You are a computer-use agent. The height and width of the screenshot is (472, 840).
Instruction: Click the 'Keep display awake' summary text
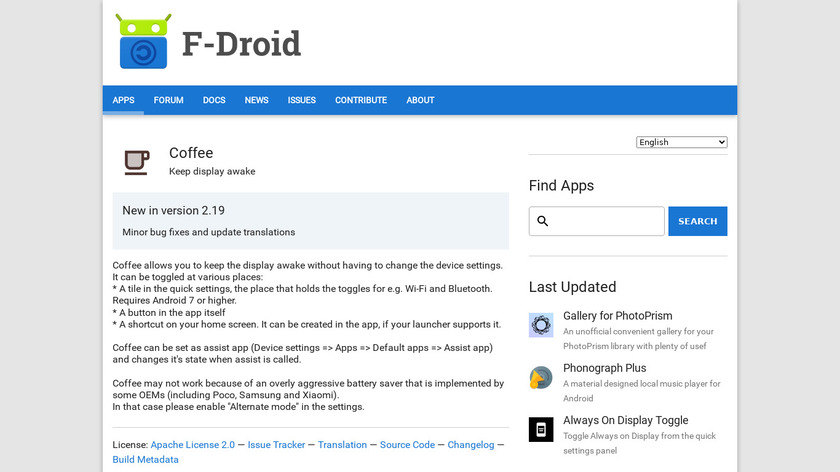(x=212, y=171)
